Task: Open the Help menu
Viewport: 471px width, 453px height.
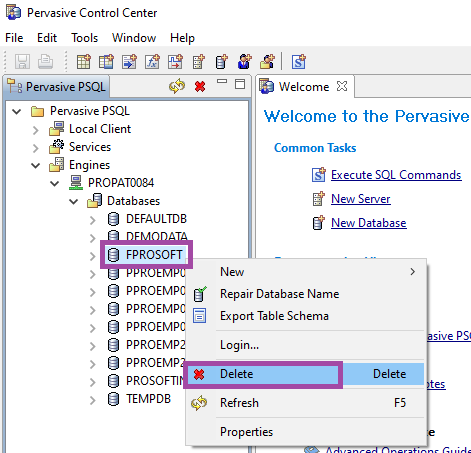Action: (182, 38)
